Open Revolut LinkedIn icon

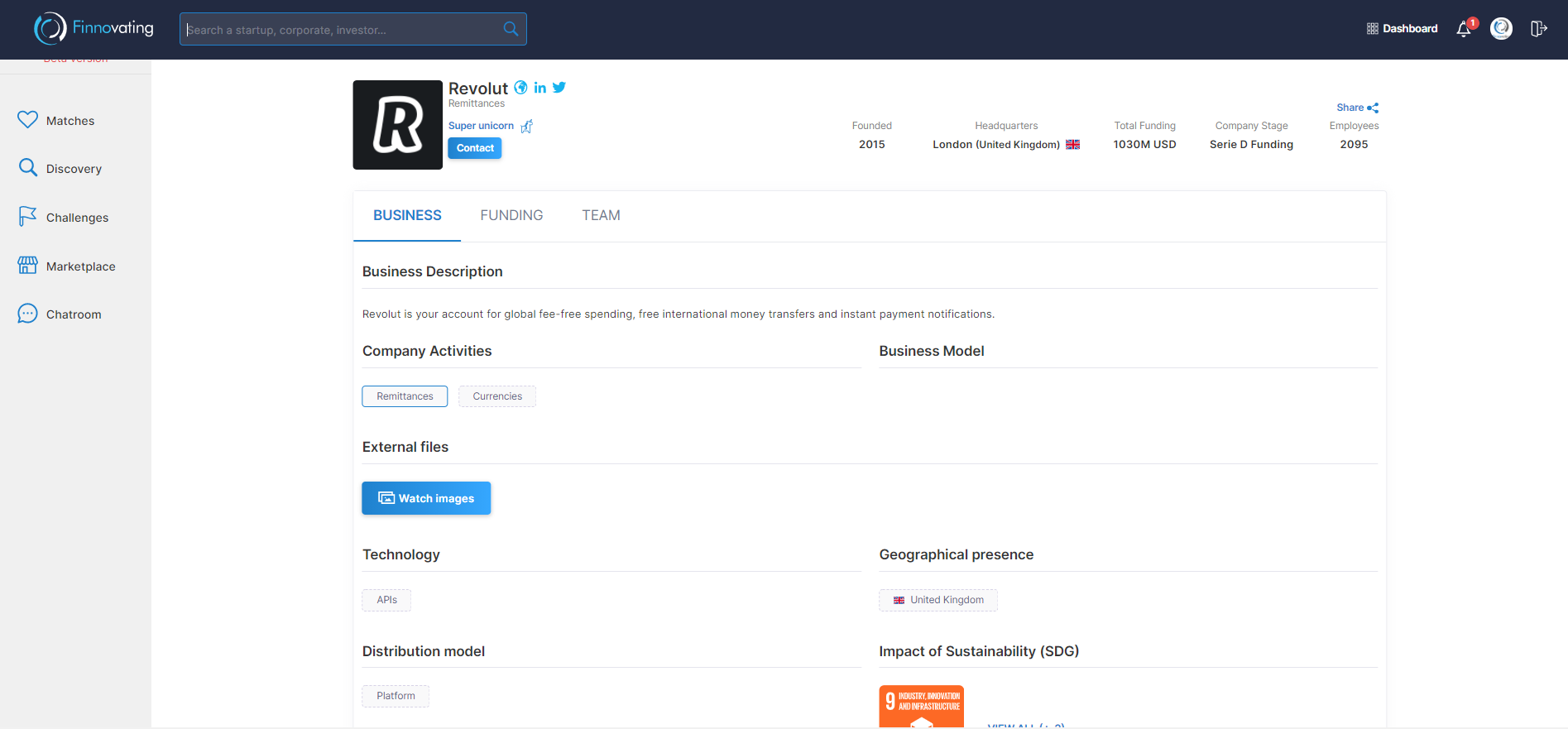coord(540,88)
